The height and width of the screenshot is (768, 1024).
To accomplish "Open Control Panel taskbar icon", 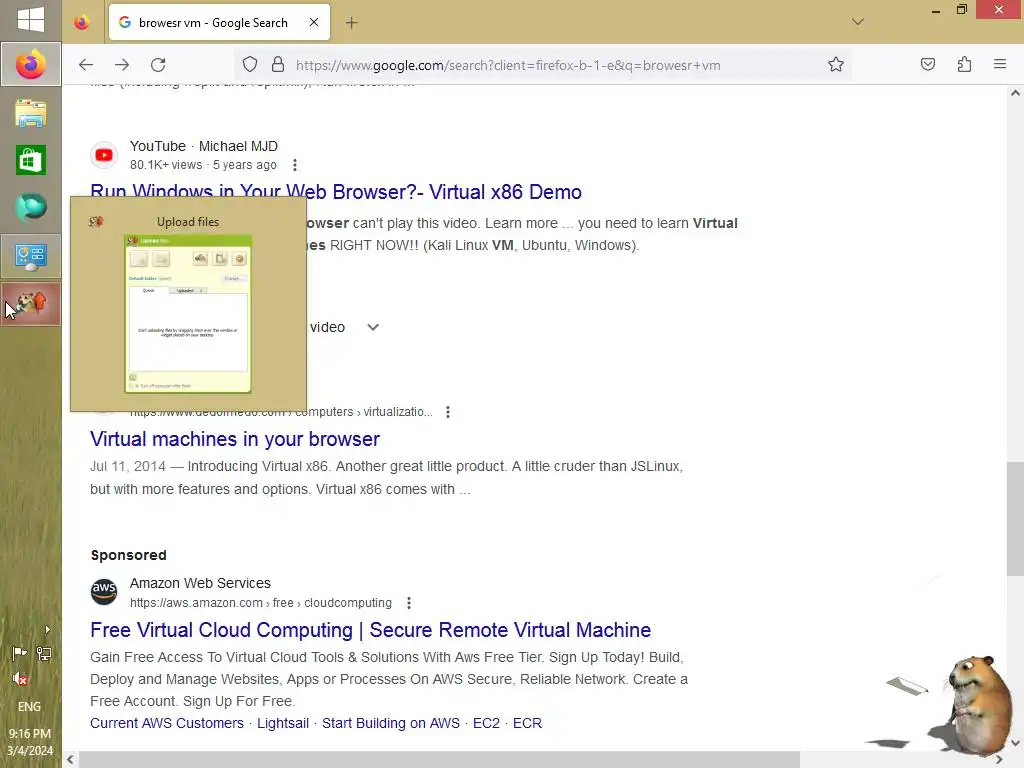I will point(31,257).
